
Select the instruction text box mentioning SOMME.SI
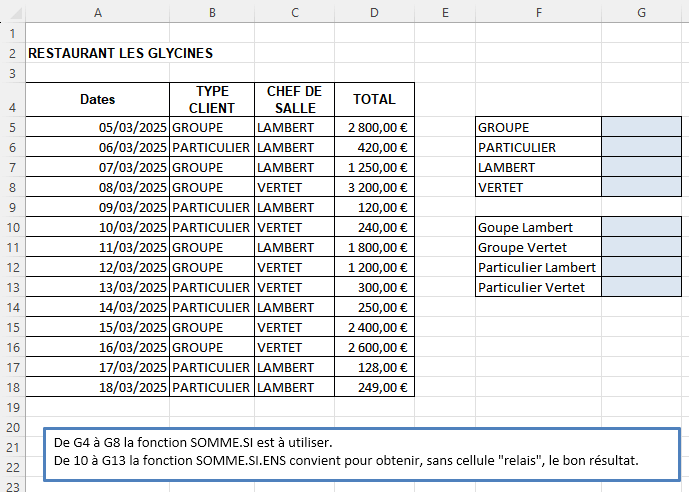point(362,452)
